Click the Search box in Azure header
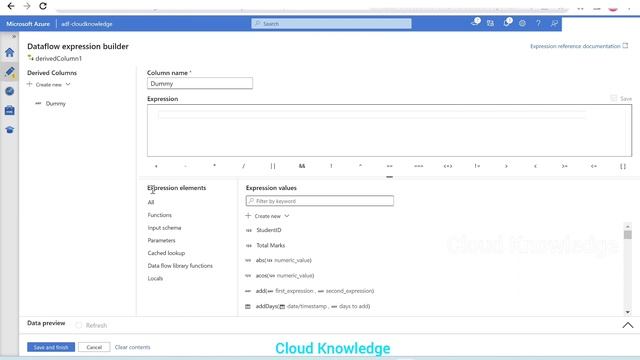This screenshot has width=640, height=360. 331,24
